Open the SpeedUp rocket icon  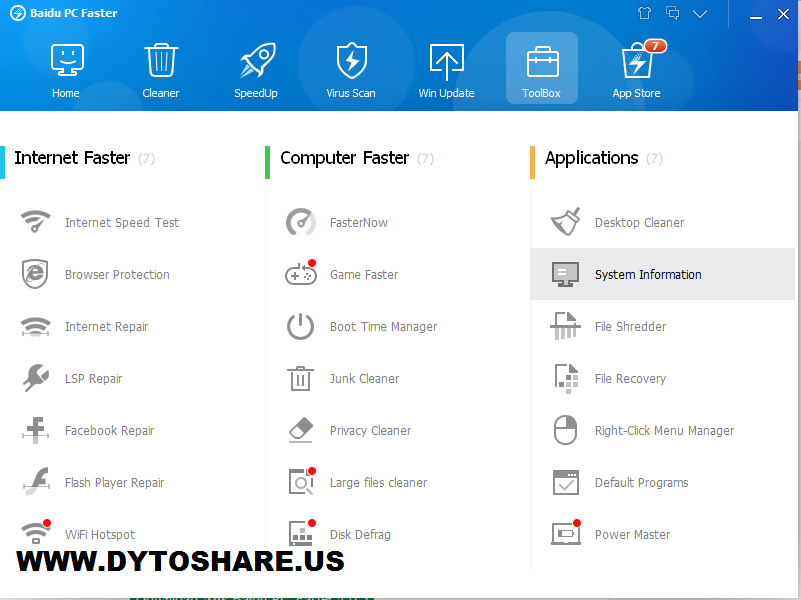257,60
